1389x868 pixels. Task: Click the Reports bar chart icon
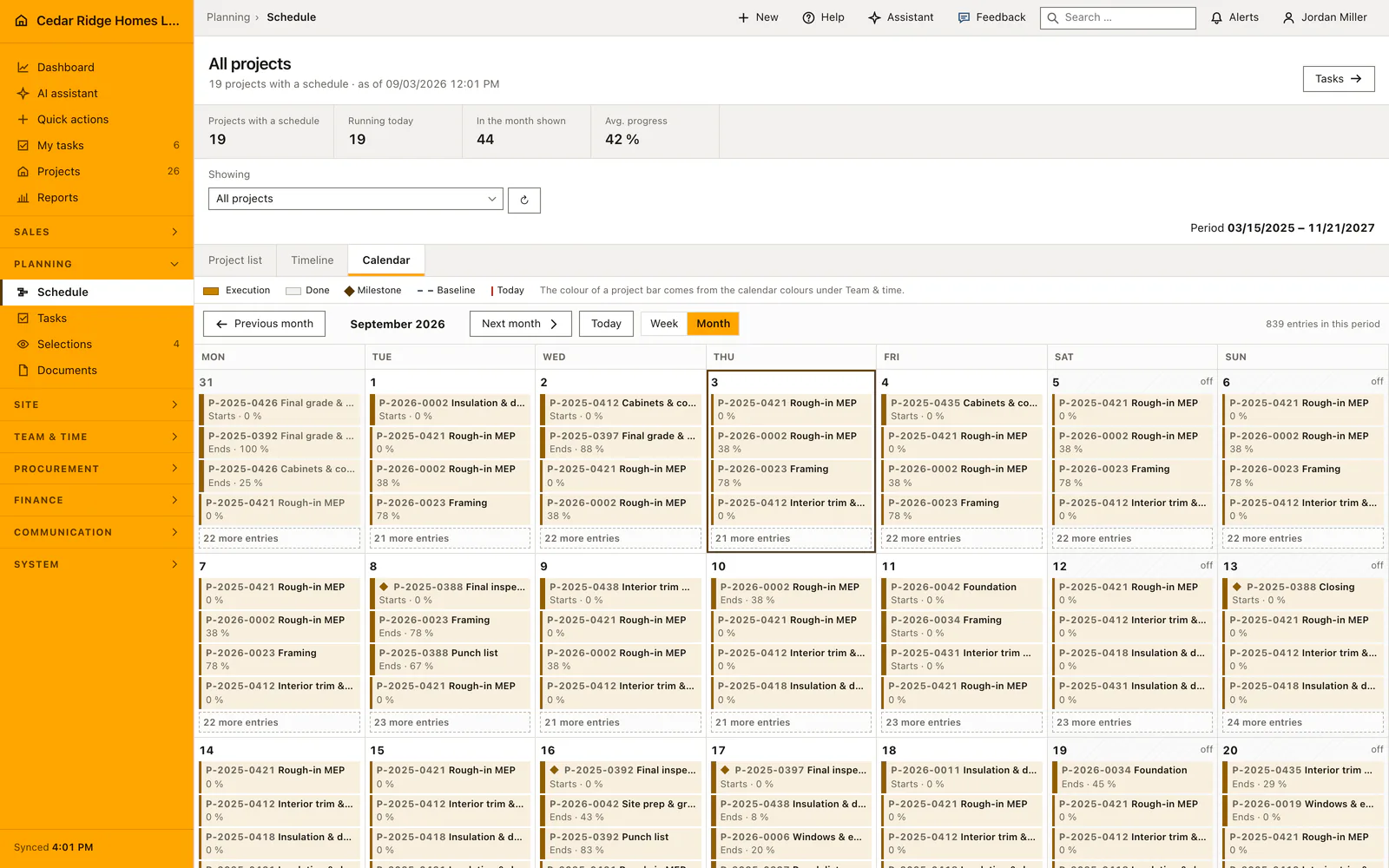point(23,198)
